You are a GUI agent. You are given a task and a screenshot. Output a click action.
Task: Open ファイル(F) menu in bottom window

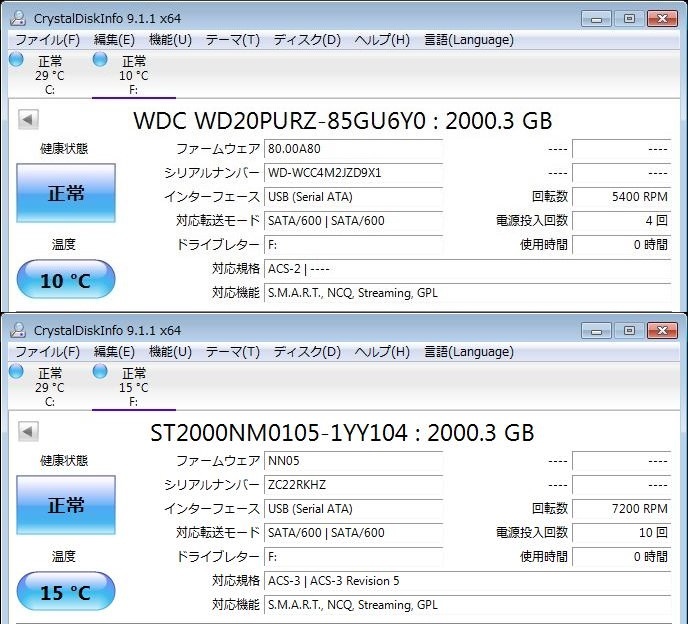(47, 352)
